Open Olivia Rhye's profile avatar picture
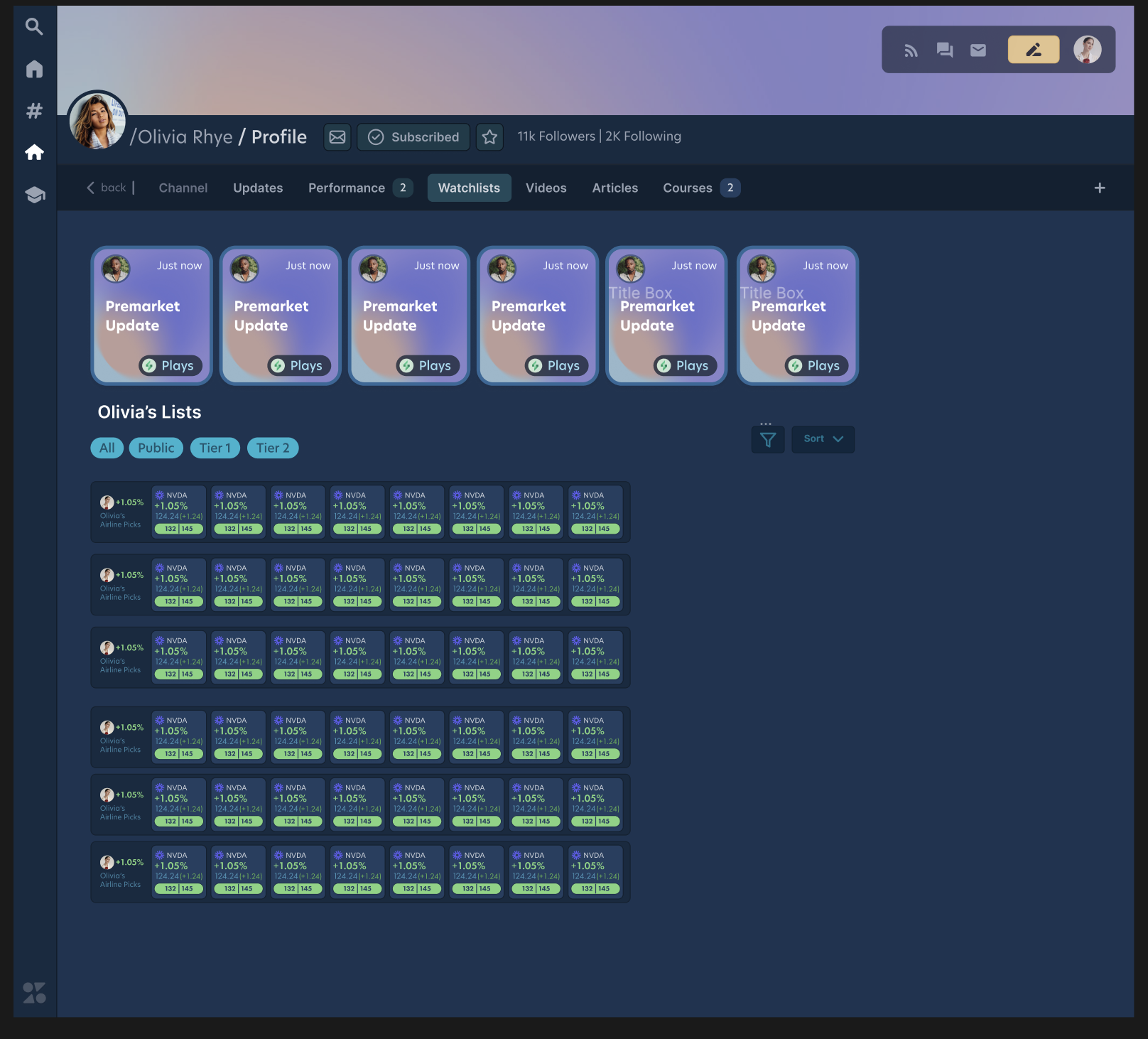The width and height of the screenshot is (1148, 1039). (97, 119)
